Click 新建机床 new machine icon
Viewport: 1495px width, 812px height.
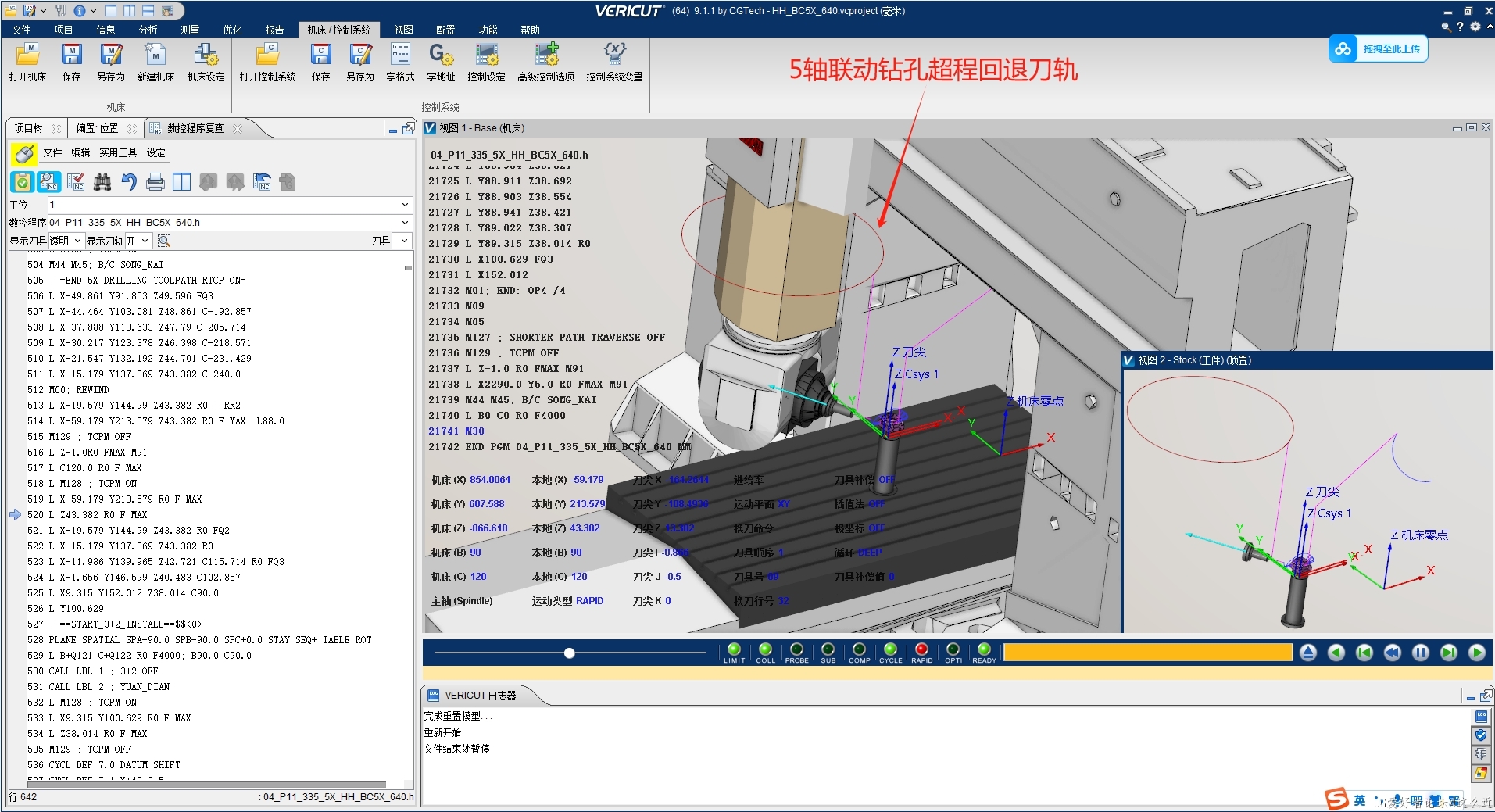156,63
